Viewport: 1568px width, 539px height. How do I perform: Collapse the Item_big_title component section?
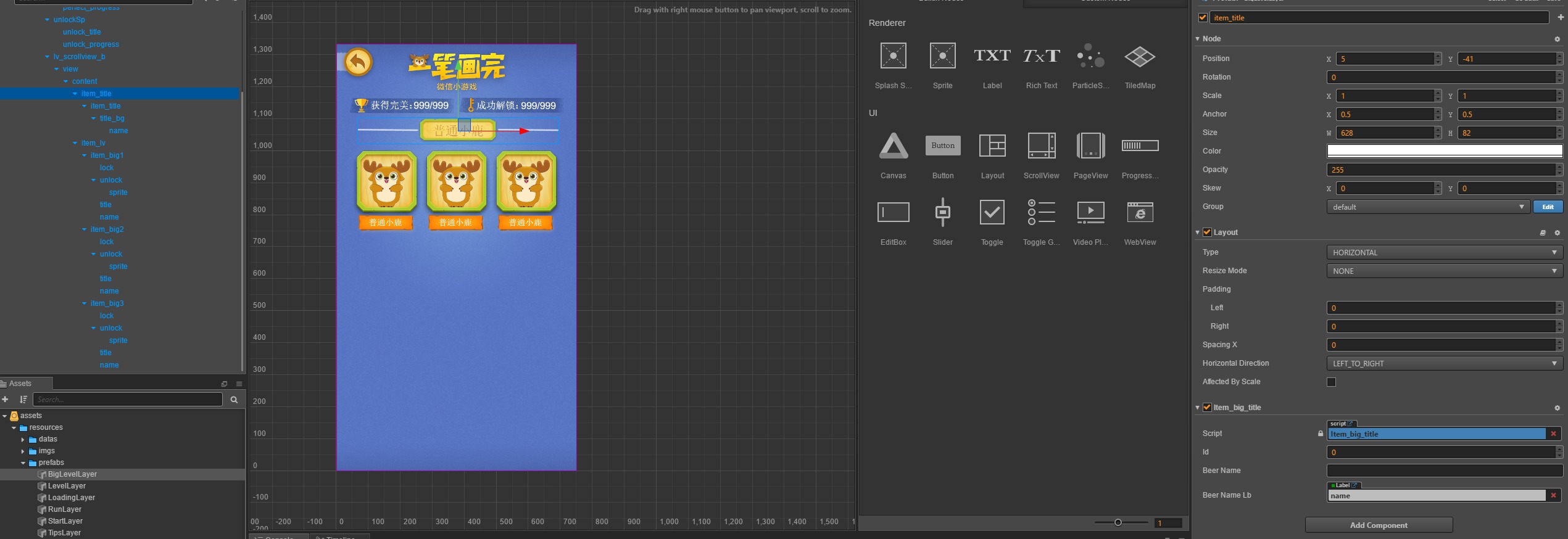[x=1198, y=408]
